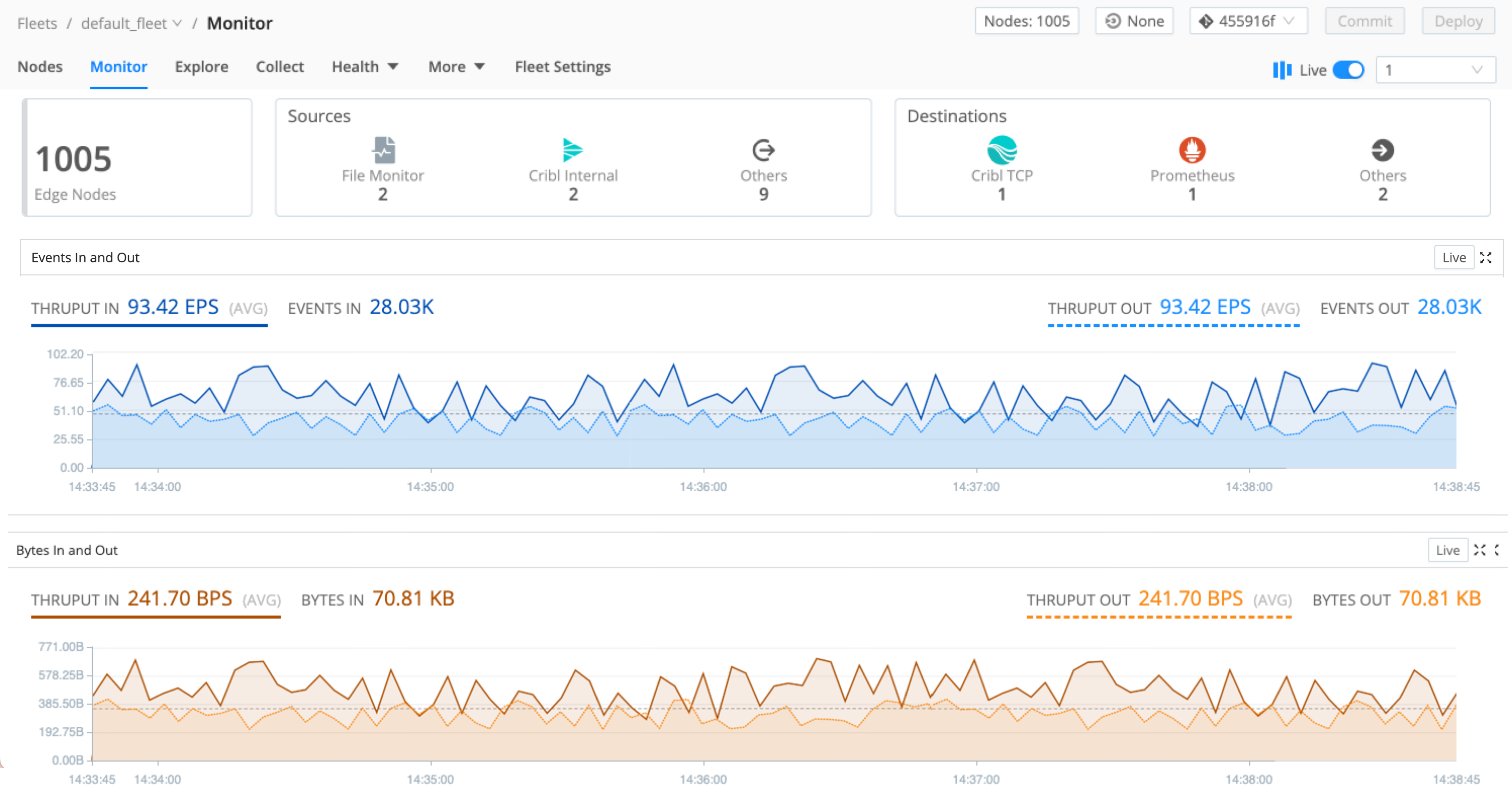Expand the Health menu
The image size is (1512, 805).
point(365,67)
